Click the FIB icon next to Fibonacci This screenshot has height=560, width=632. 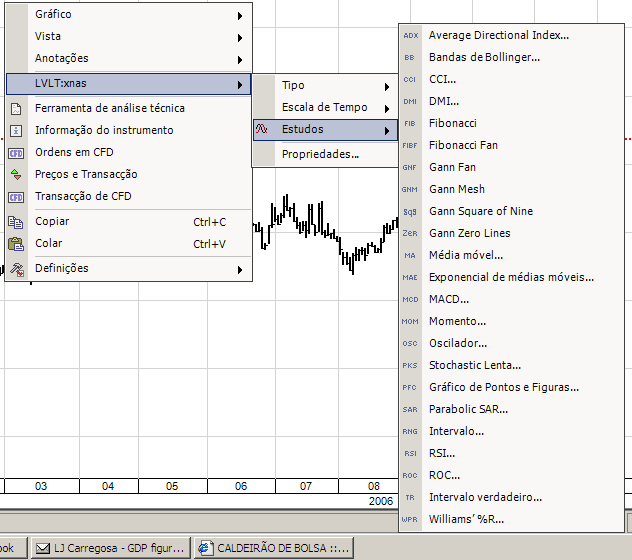click(x=410, y=123)
